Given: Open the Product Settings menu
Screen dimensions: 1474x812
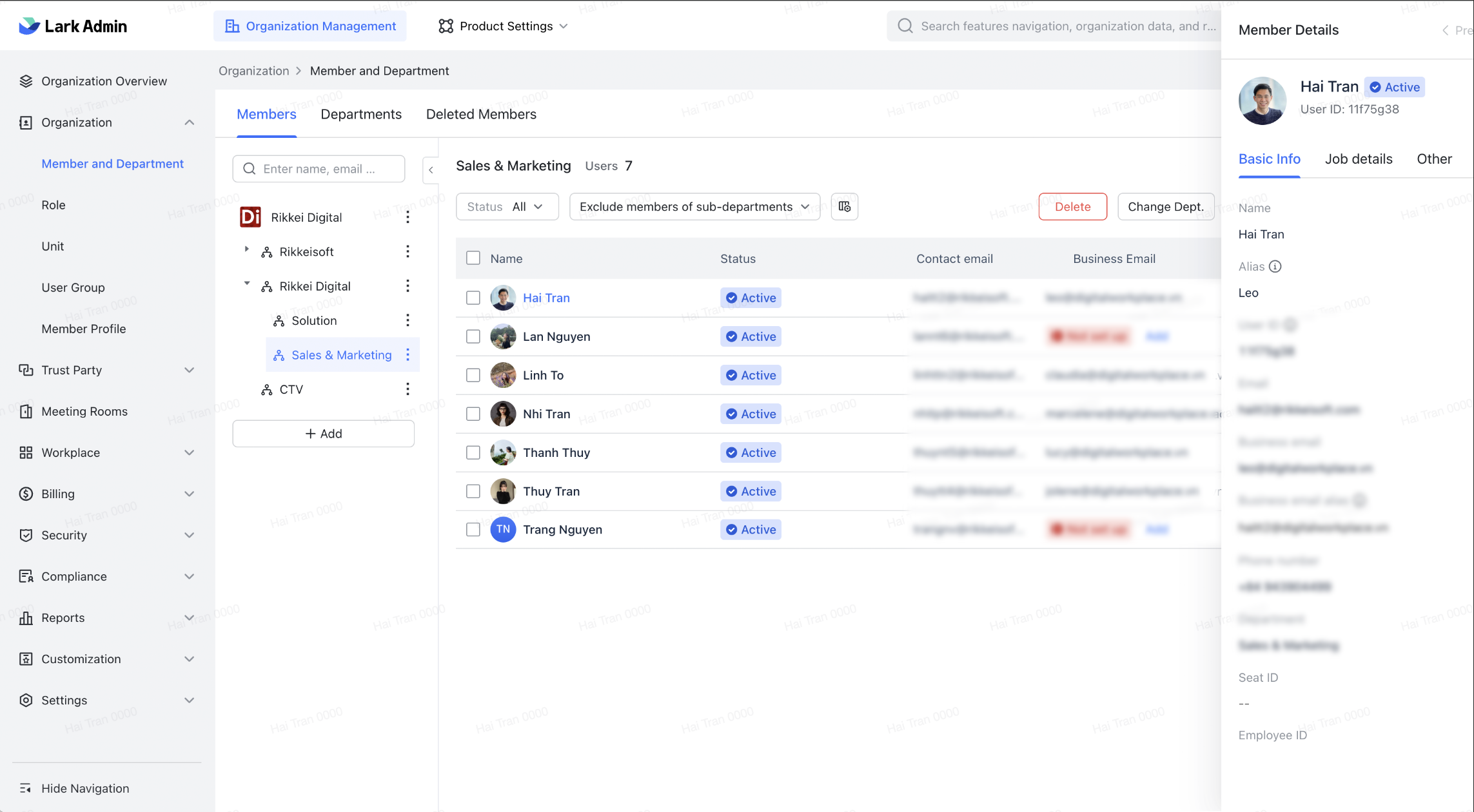Looking at the screenshot, I should pyautogui.click(x=504, y=26).
